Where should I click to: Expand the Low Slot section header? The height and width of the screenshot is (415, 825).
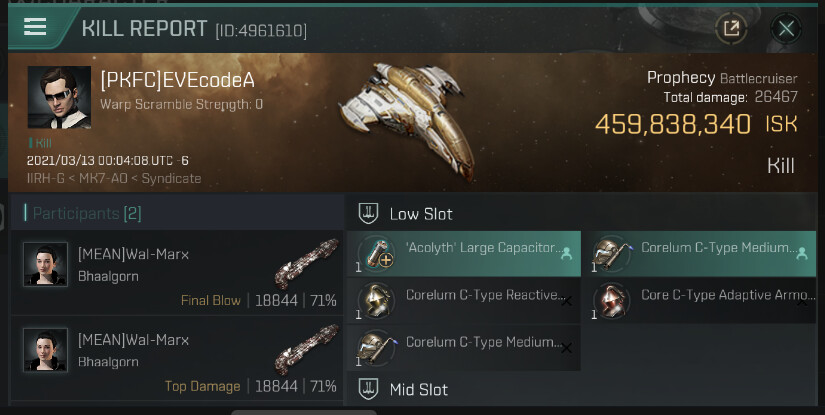point(420,213)
